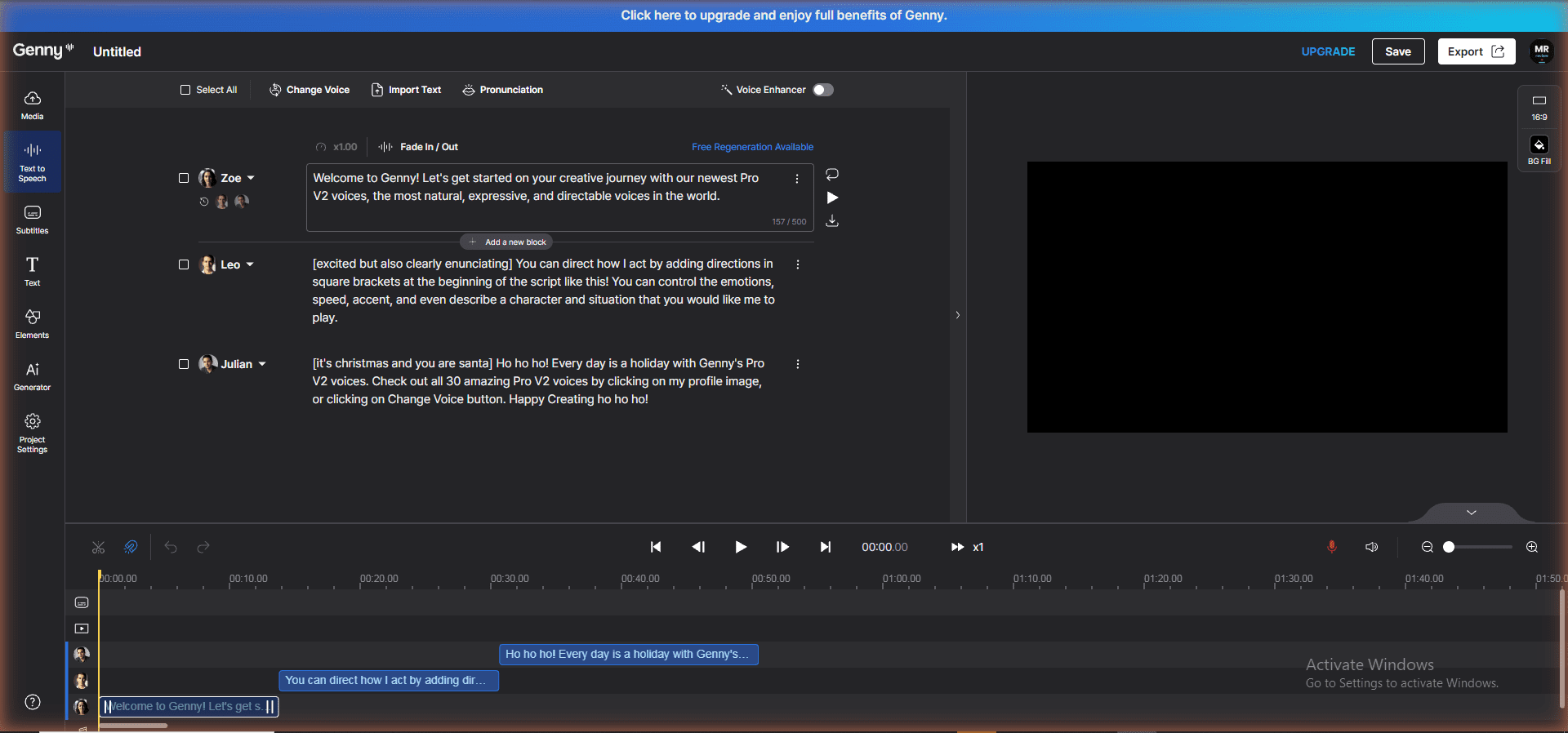
Task: Open the Elements panel
Action: point(32,324)
